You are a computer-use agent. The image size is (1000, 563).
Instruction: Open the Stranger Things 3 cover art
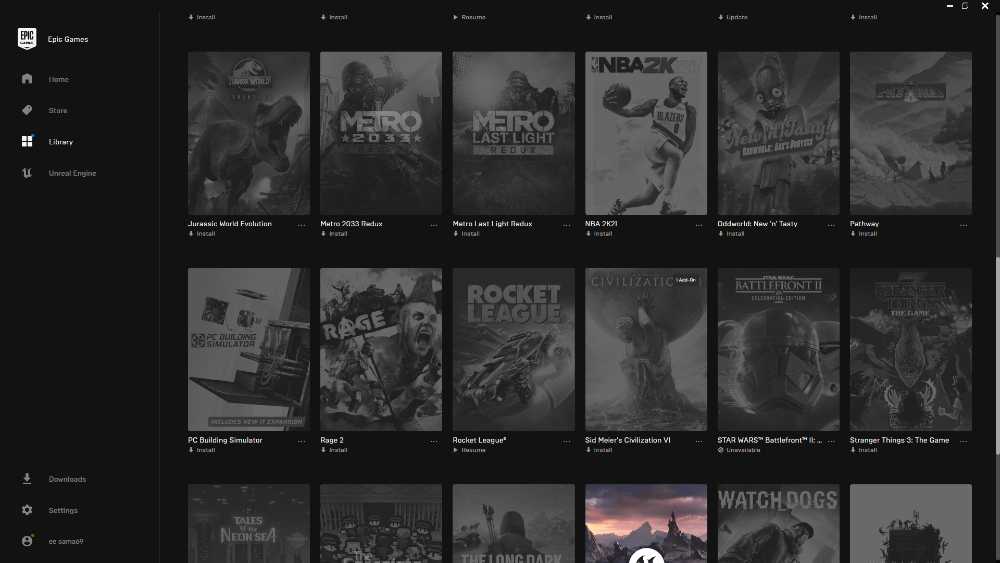911,349
